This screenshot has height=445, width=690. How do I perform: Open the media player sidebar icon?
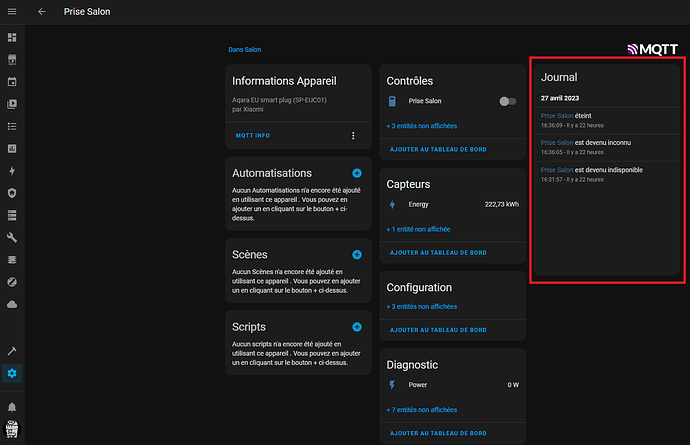(x=12, y=104)
